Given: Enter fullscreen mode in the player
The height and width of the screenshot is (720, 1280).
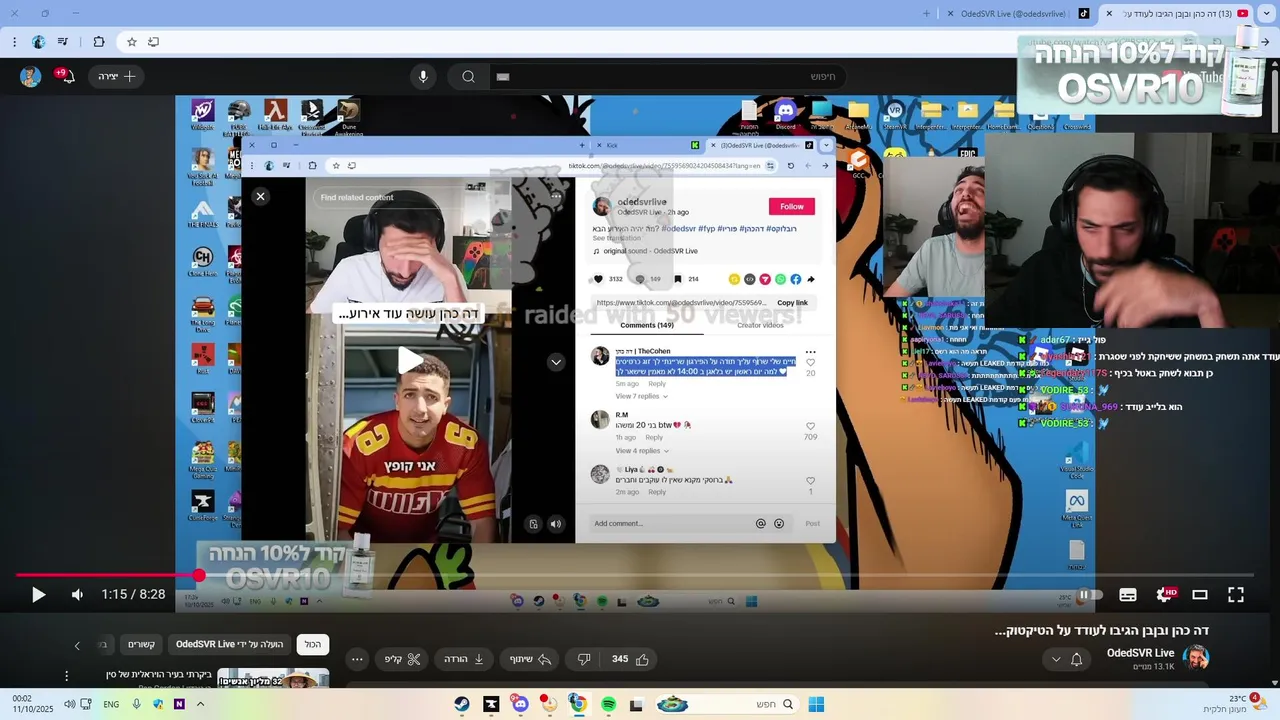Looking at the screenshot, I should coord(1236,595).
